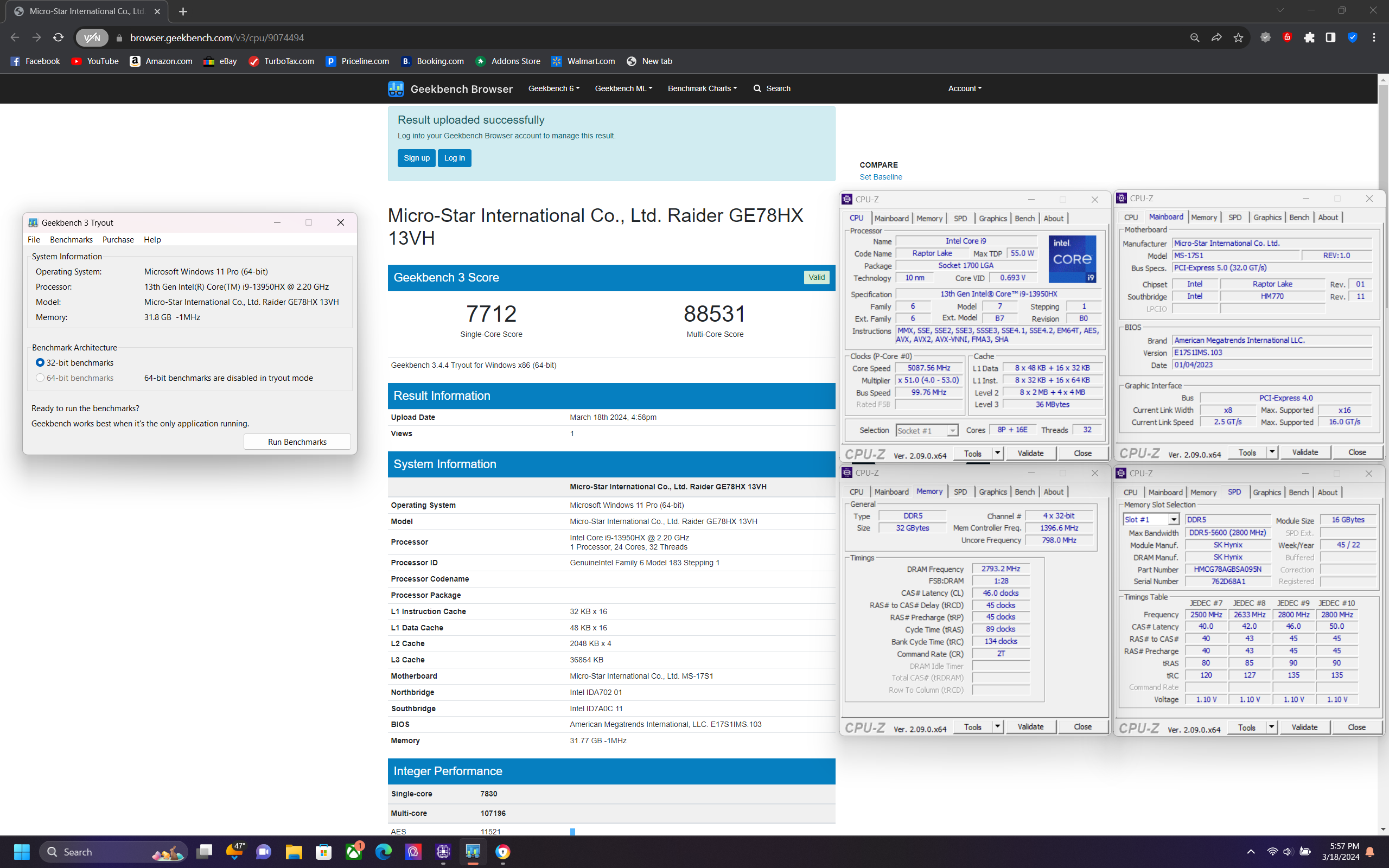Click the Windows Start button
Screen dimensions: 1389x868
pyautogui.click(x=22, y=851)
